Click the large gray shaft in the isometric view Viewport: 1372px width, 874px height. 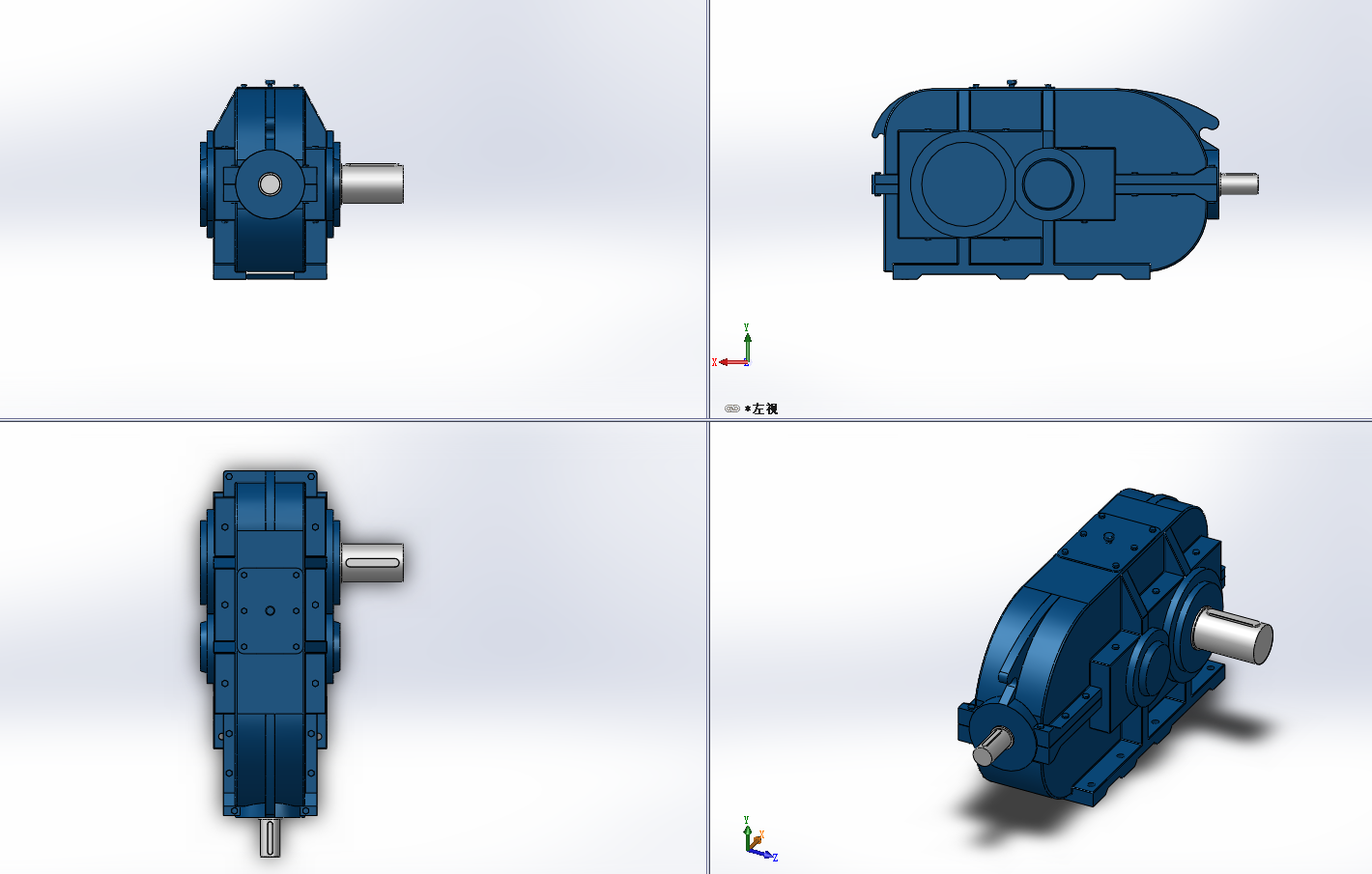tap(1233, 638)
